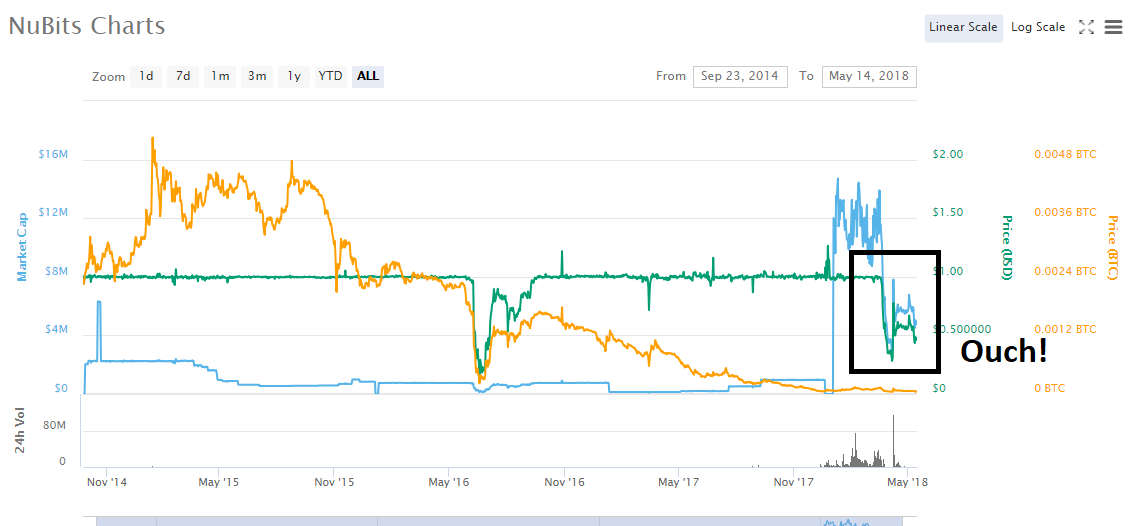The image size is (1129, 526).
Task: Click the Nov '17 date label
Action: (792, 481)
